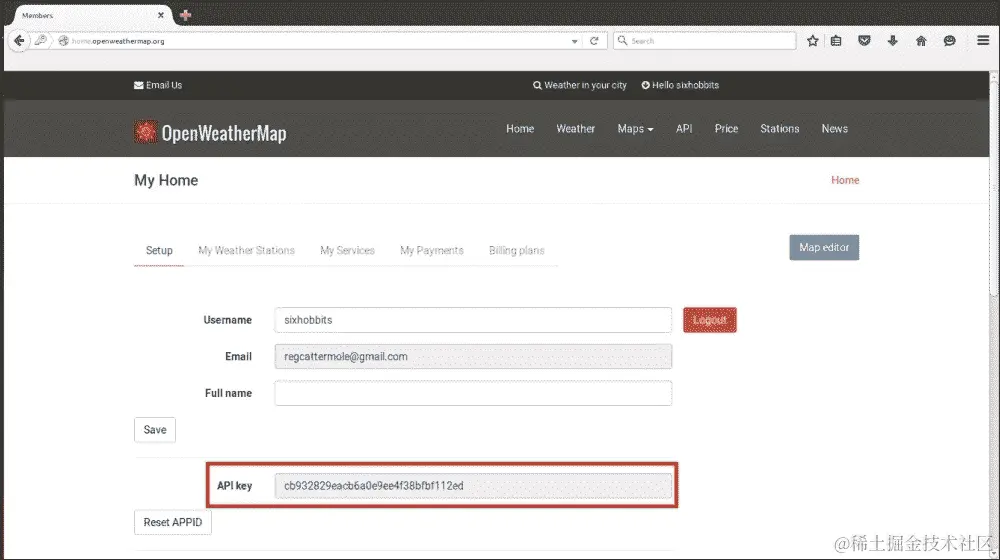Click the API key field
The height and width of the screenshot is (560, 1000).
click(x=473, y=486)
